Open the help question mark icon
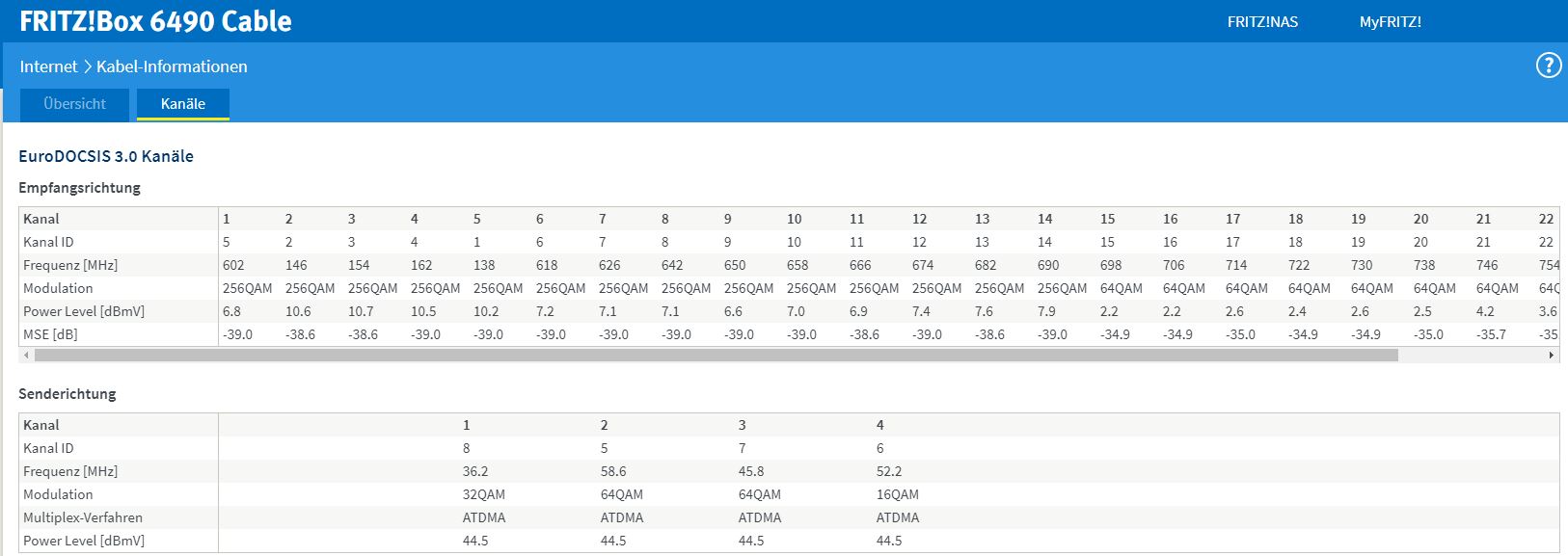 [1548, 66]
